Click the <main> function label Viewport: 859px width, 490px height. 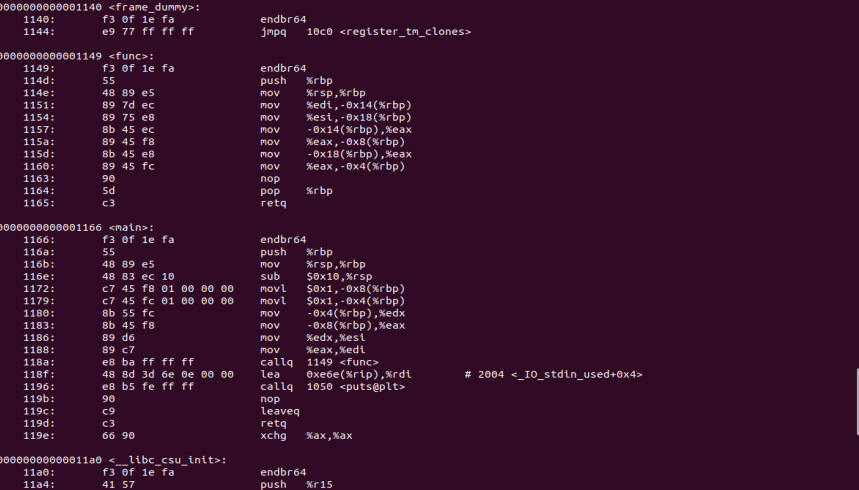coord(131,227)
